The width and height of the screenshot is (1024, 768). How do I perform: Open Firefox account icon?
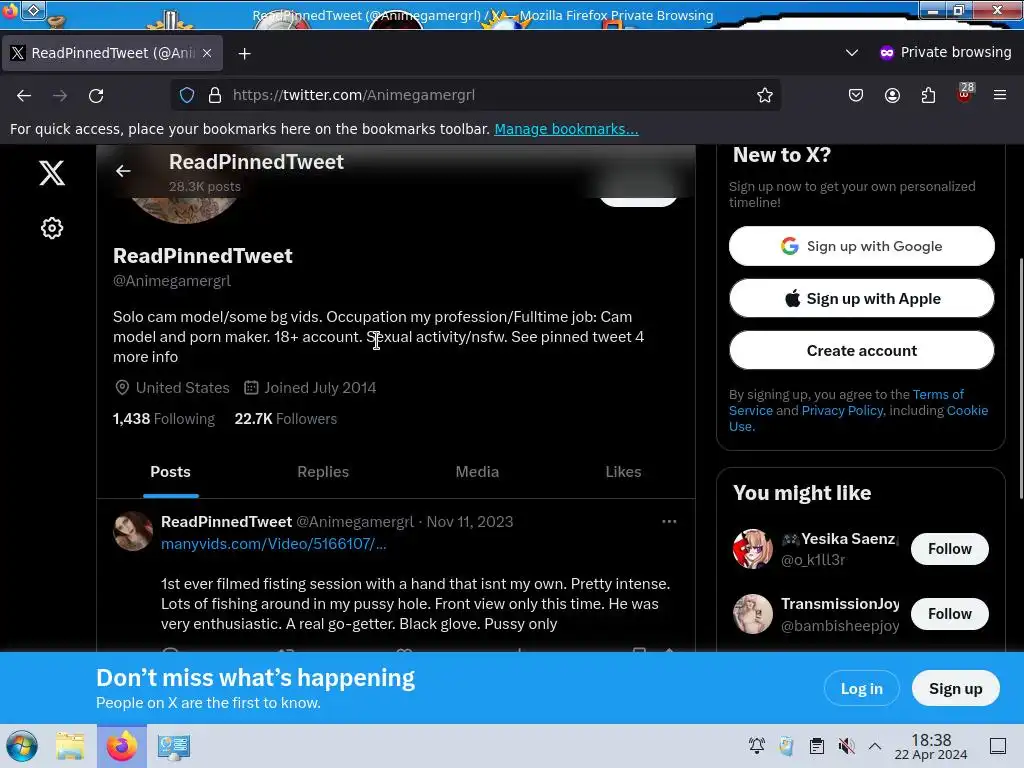(x=892, y=95)
